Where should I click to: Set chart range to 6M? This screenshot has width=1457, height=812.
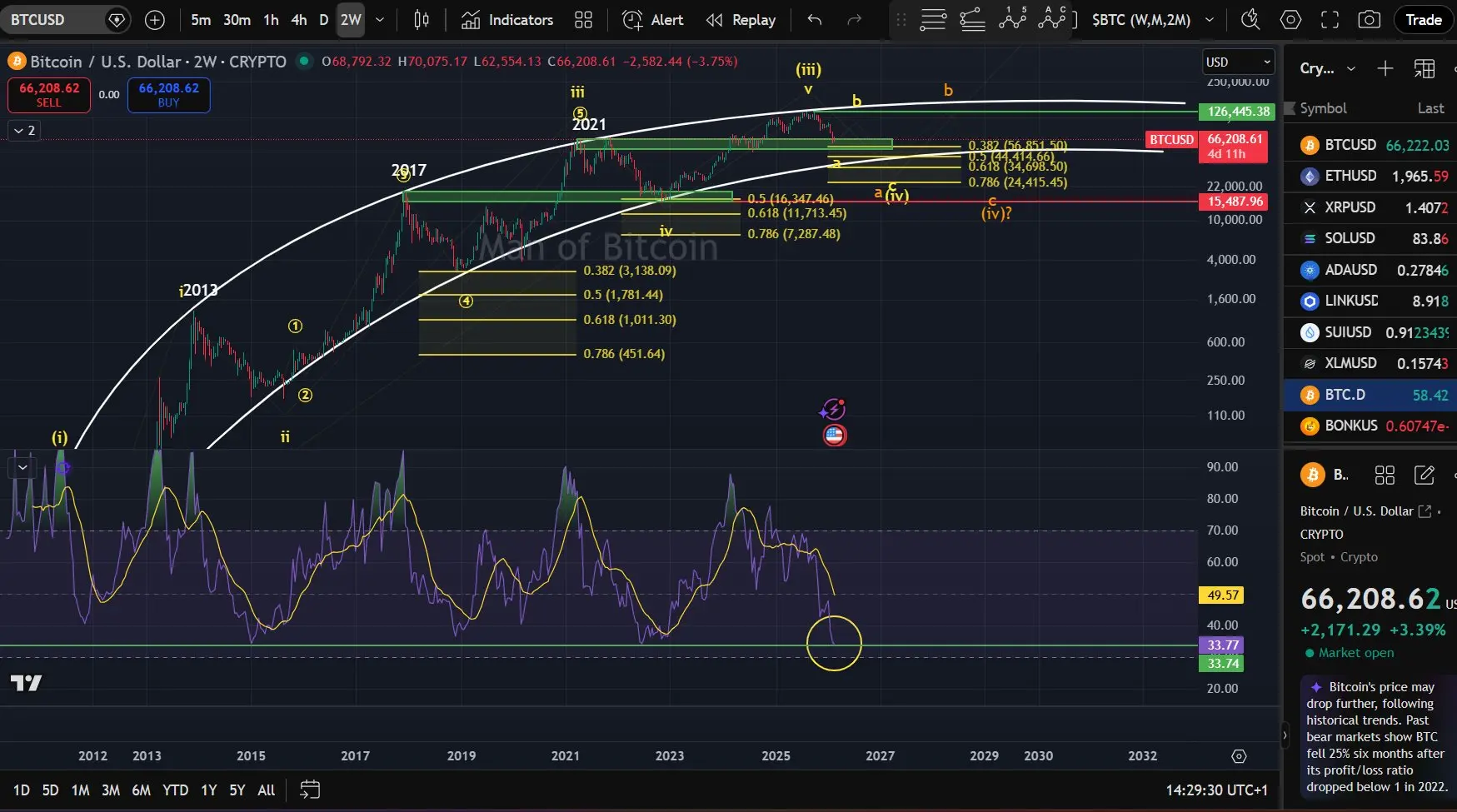coord(141,790)
